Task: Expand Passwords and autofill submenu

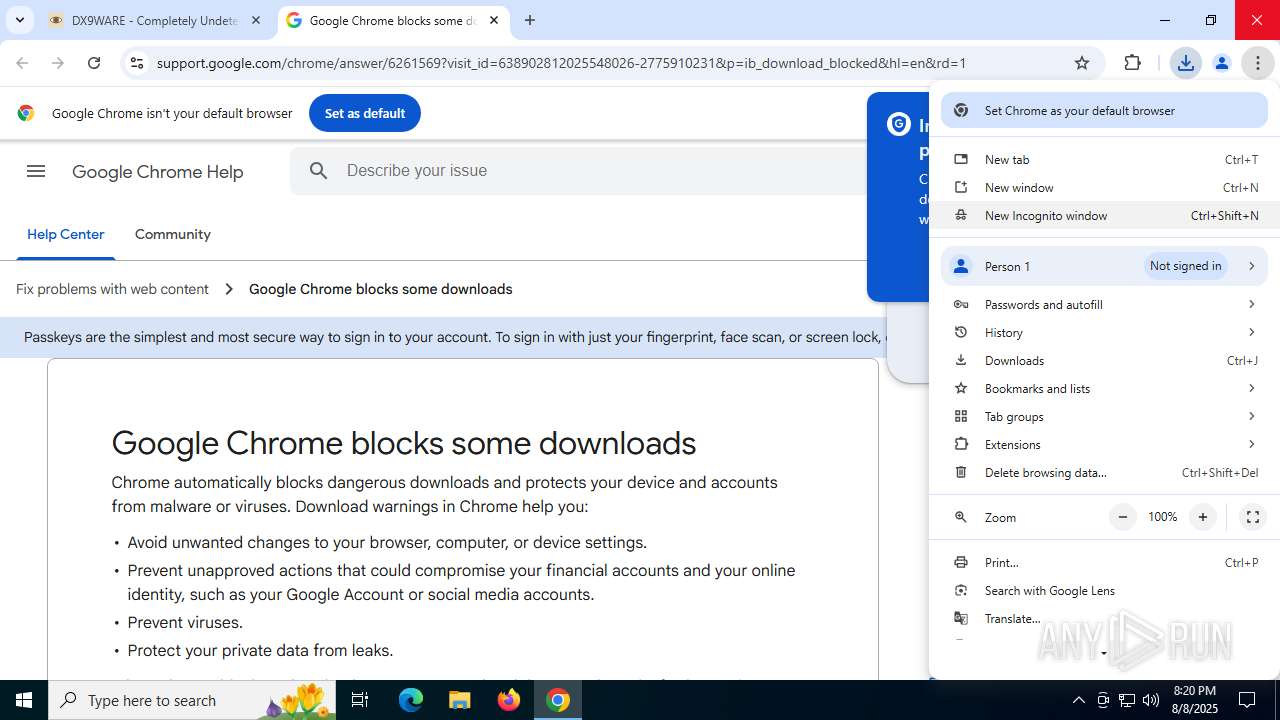Action: coord(1104,305)
